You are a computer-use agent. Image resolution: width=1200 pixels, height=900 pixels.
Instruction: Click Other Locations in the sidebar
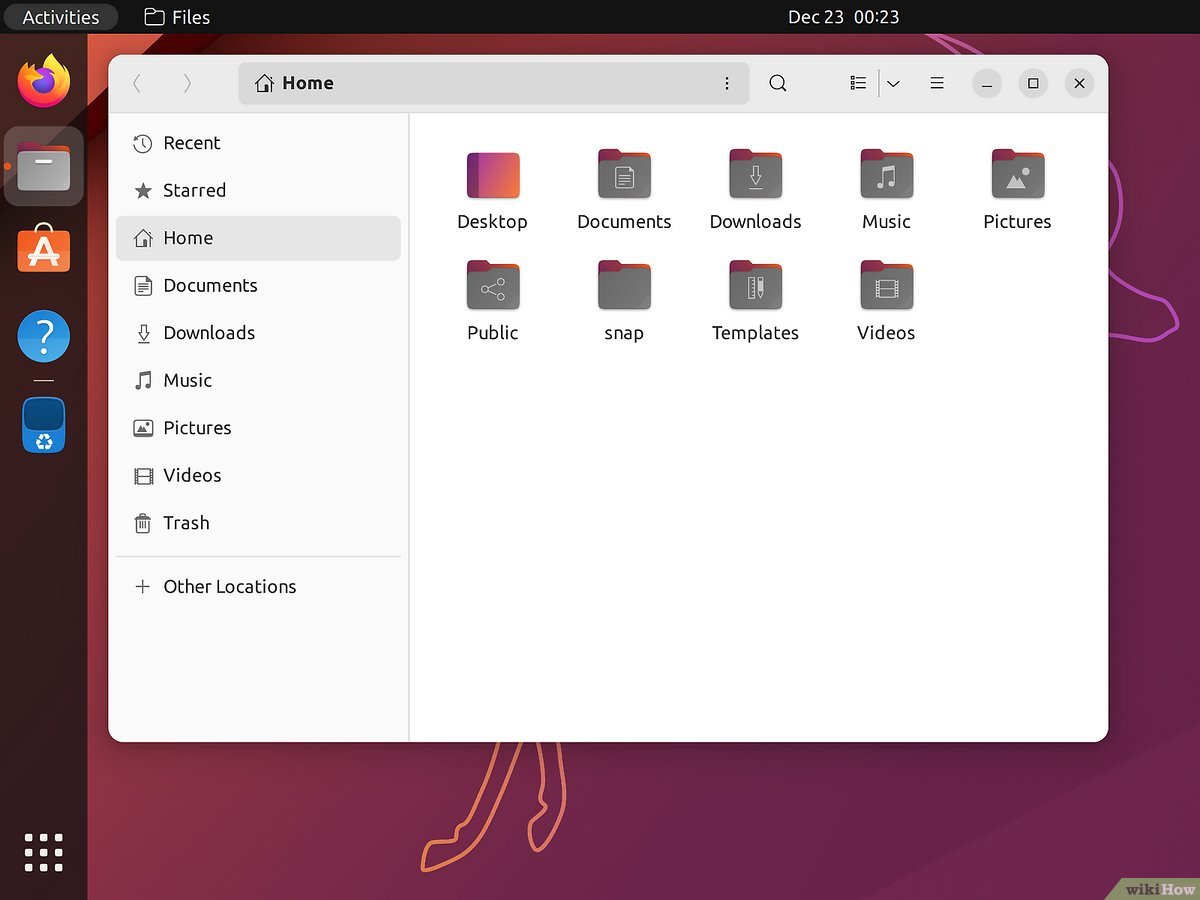[229, 587]
